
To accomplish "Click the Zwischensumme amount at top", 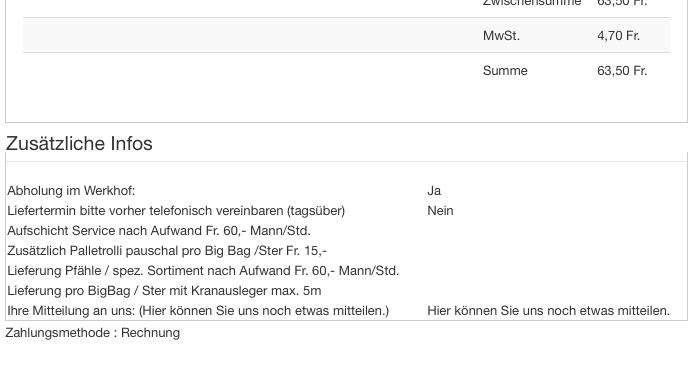I will [622, 3].
